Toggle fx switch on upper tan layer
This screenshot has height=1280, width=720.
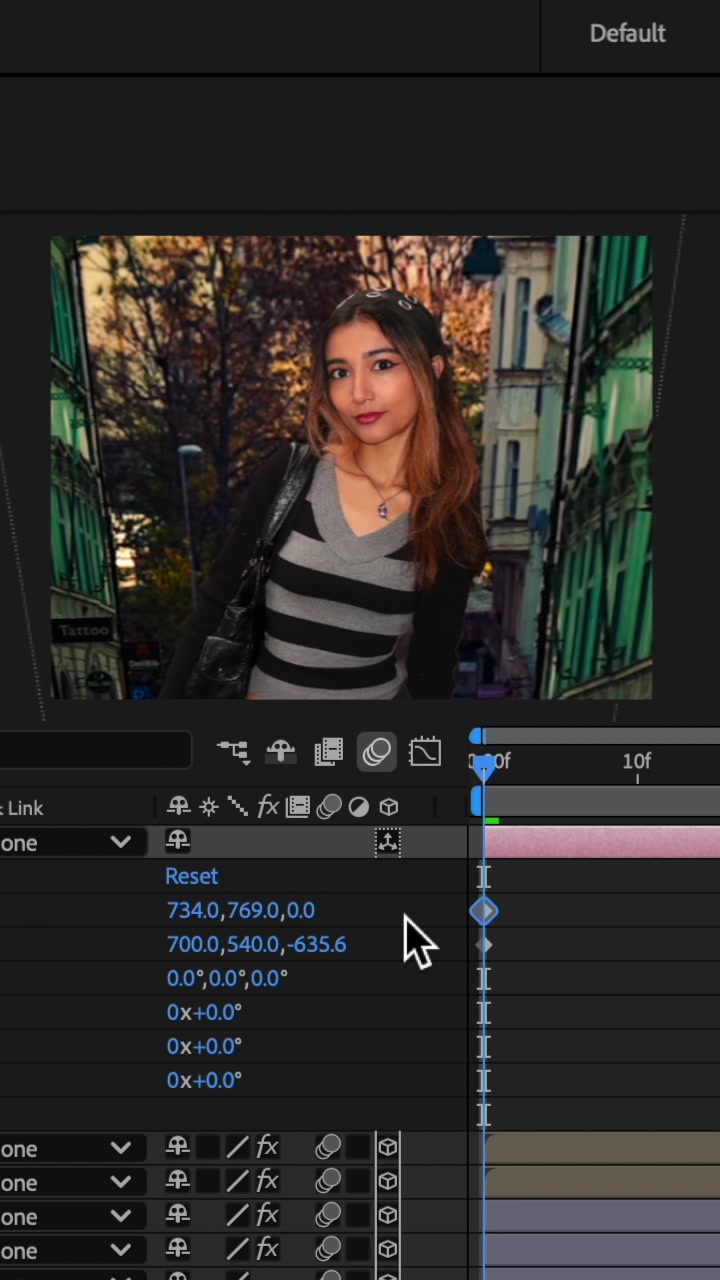[267, 1147]
